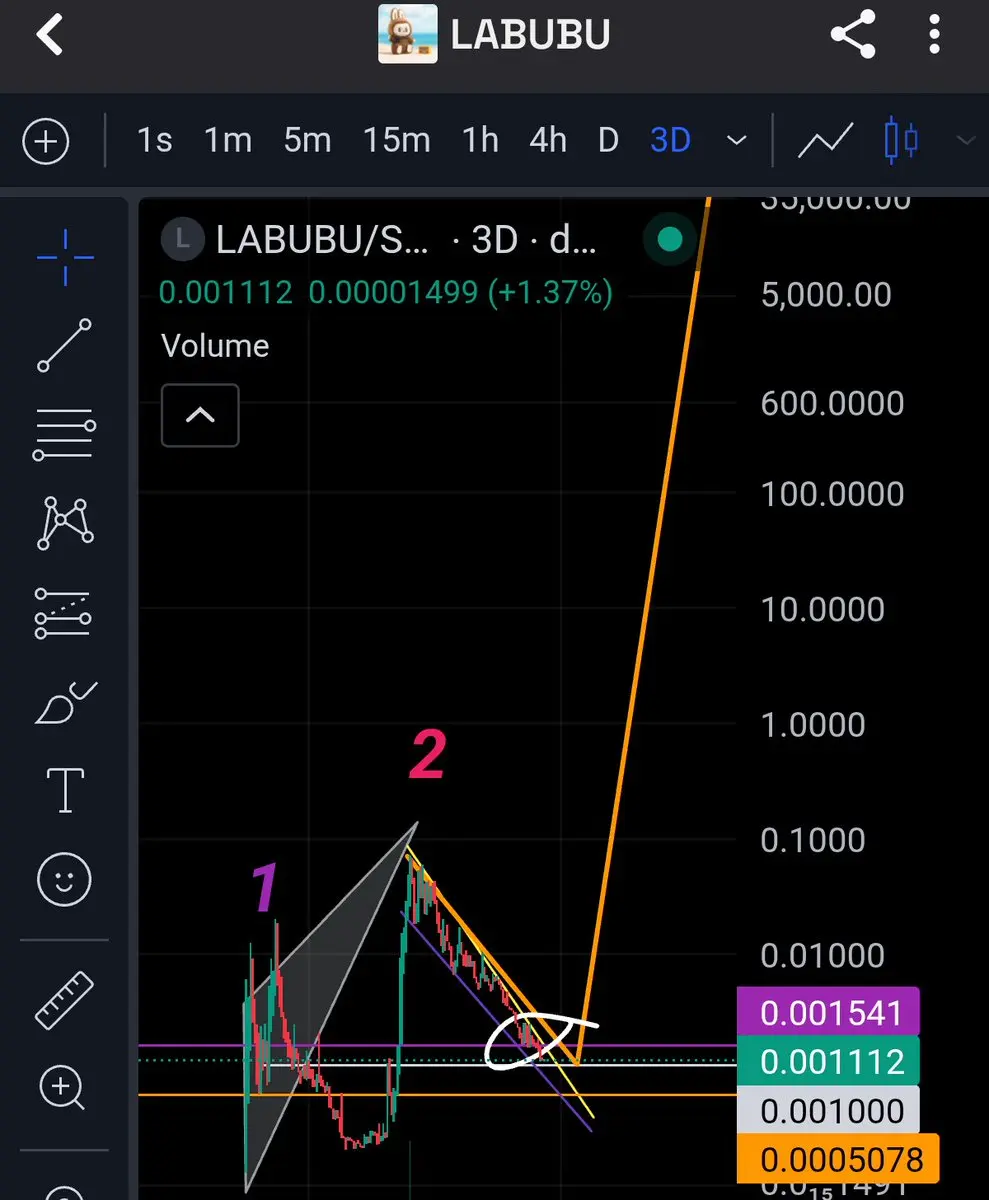Open the three-dot overflow menu
The width and height of the screenshot is (989, 1200).
coord(934,35)
